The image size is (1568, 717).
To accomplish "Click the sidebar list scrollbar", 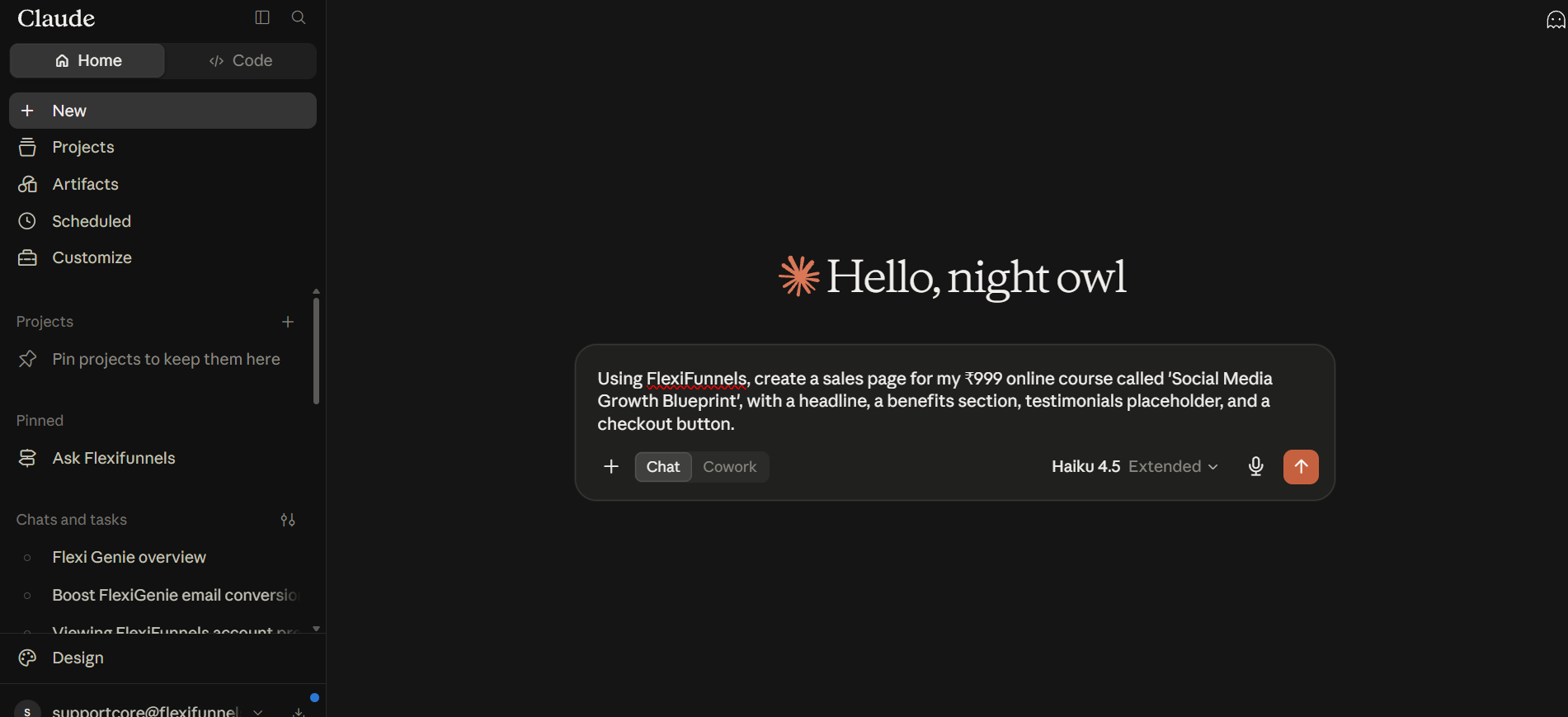I will tap(316, 351).
